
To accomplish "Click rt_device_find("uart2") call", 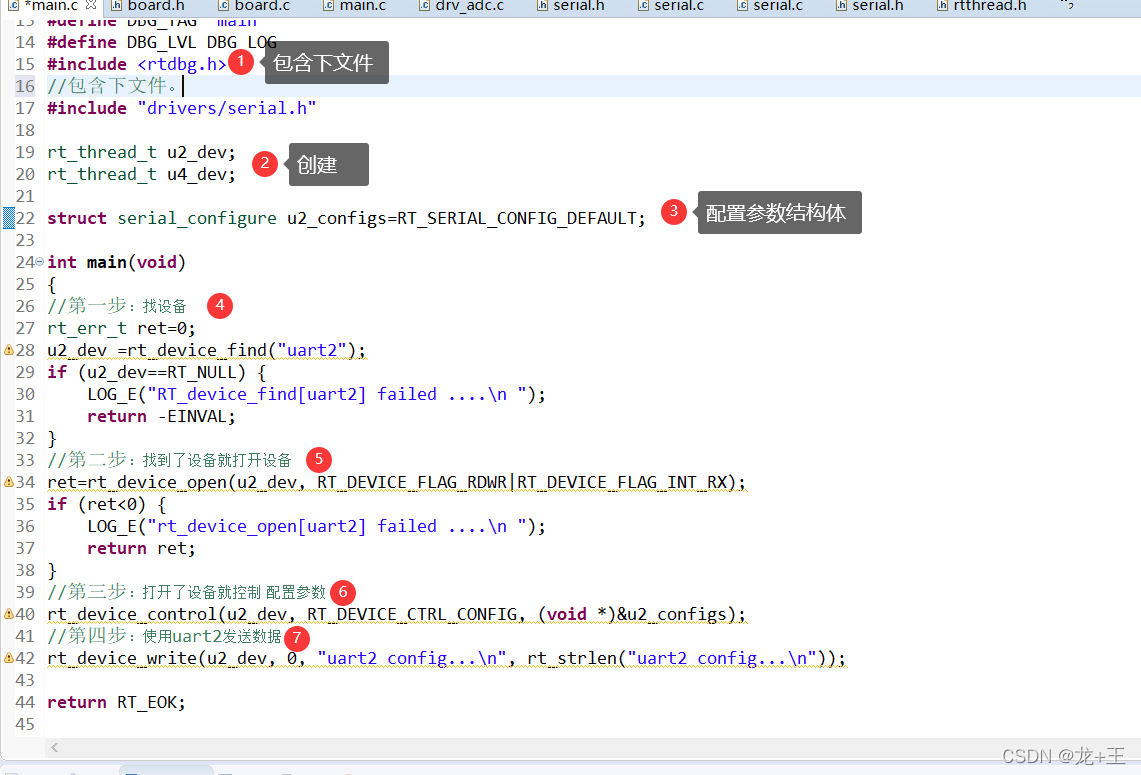I will 241,350.
